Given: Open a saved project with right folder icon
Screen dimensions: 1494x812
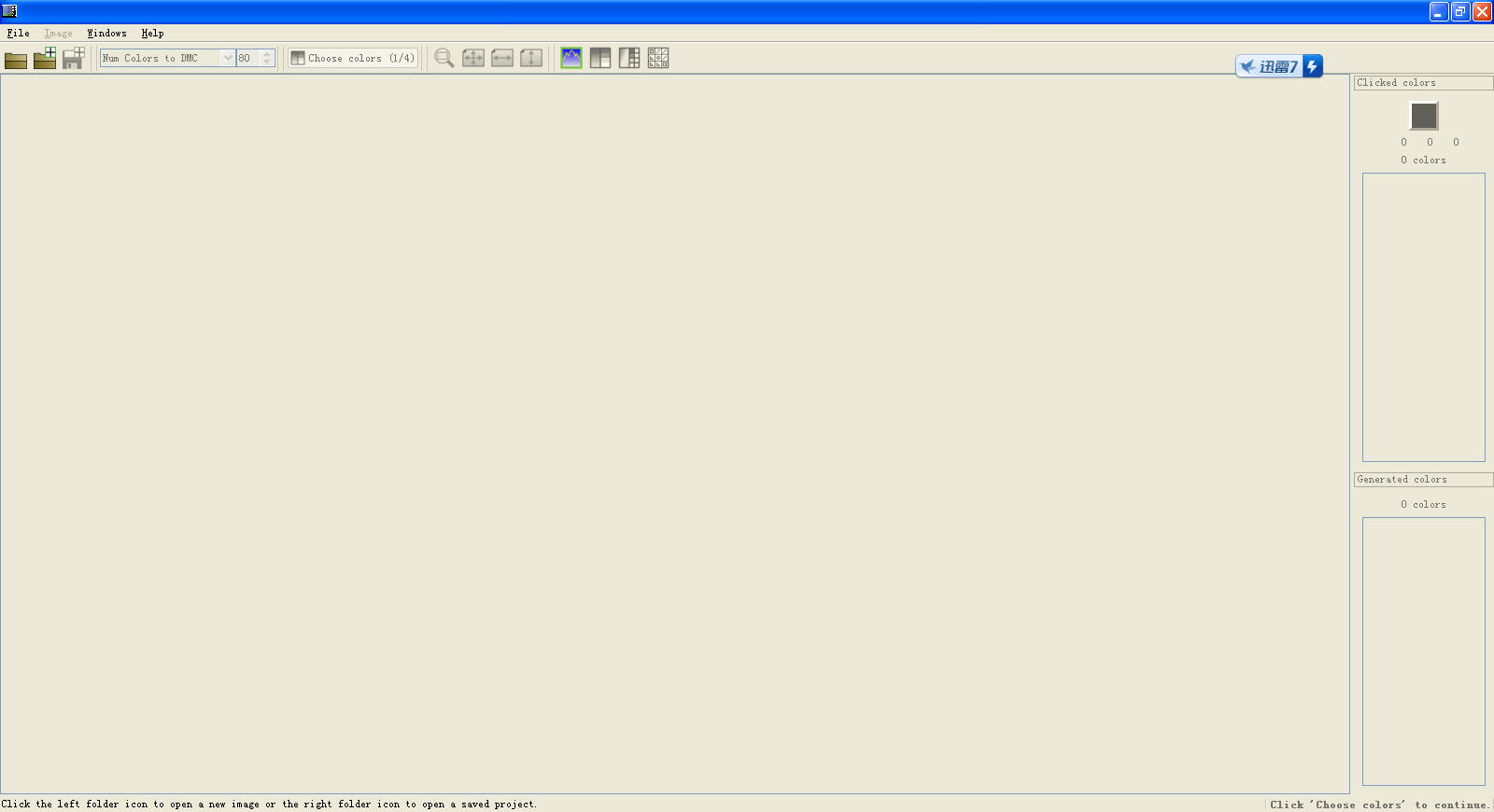Looking at the screenshot, I should tap(45, 59).
